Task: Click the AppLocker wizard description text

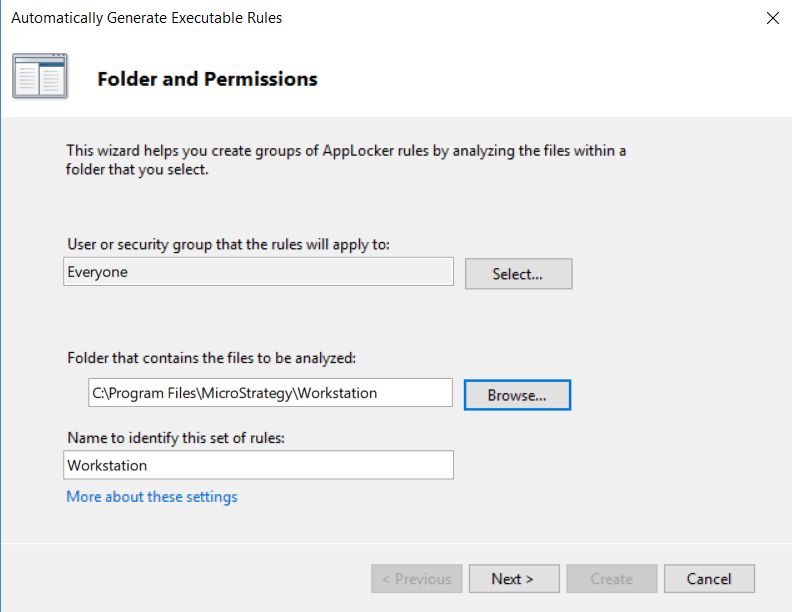Action: 345,160
